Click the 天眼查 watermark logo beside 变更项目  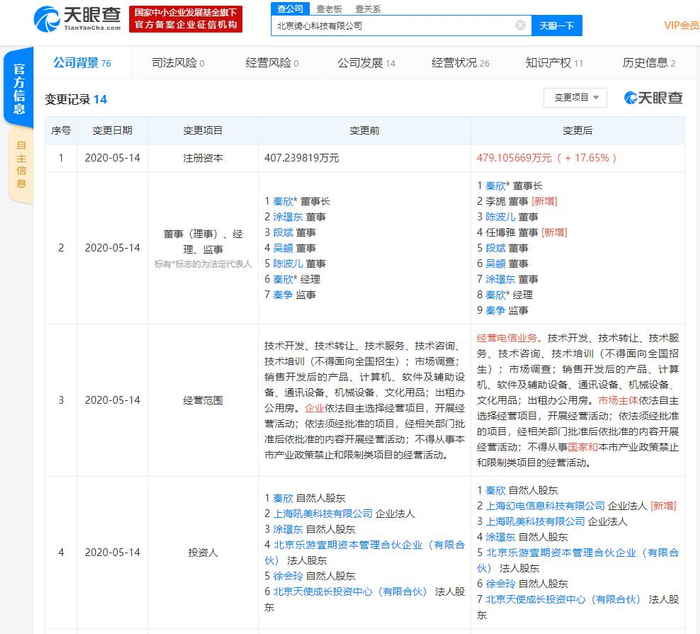(x=654, y=98)
